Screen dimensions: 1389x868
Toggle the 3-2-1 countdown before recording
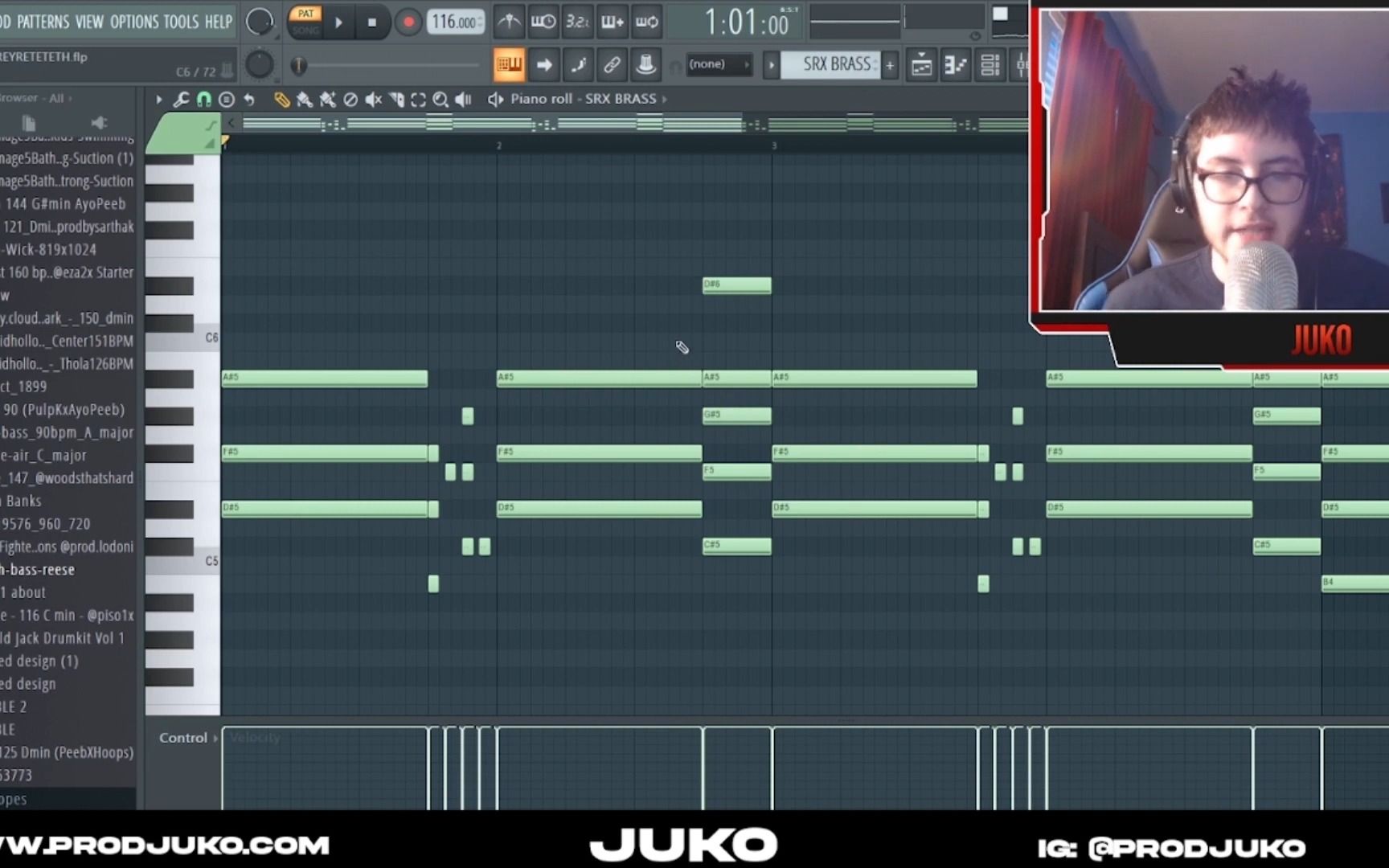[x=578, y=22]
